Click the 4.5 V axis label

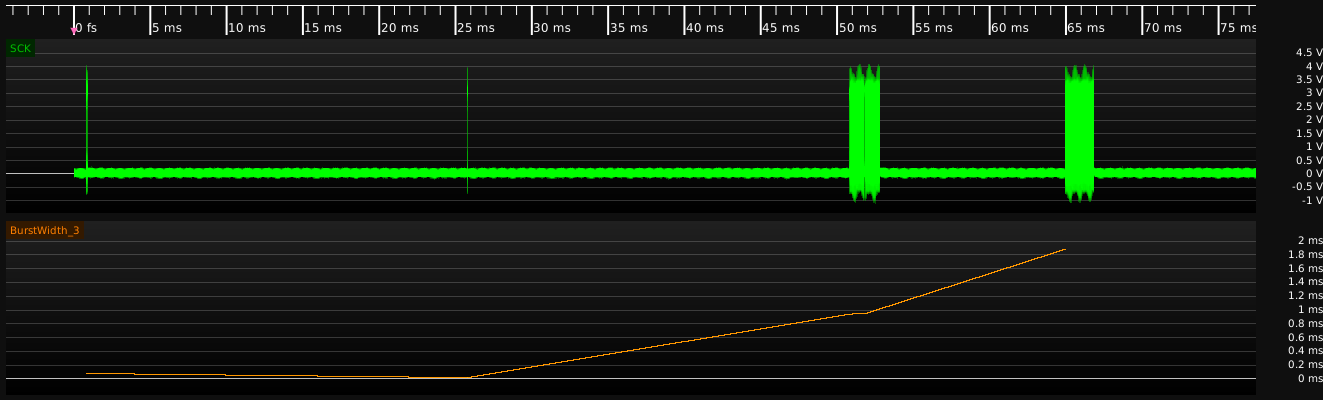point(1308,52)
